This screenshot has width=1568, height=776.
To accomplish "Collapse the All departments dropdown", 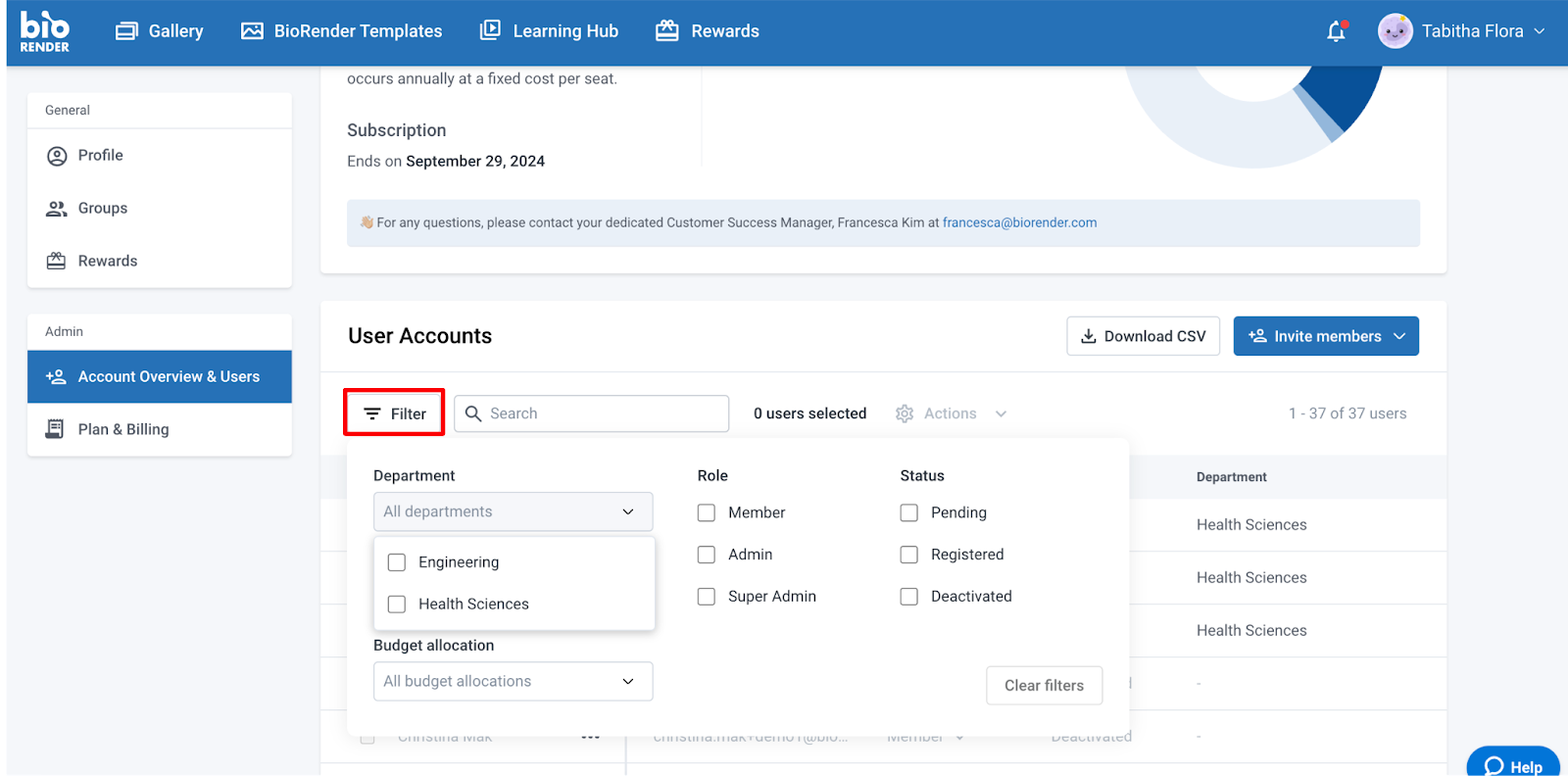I will click(x=628, y=511).
